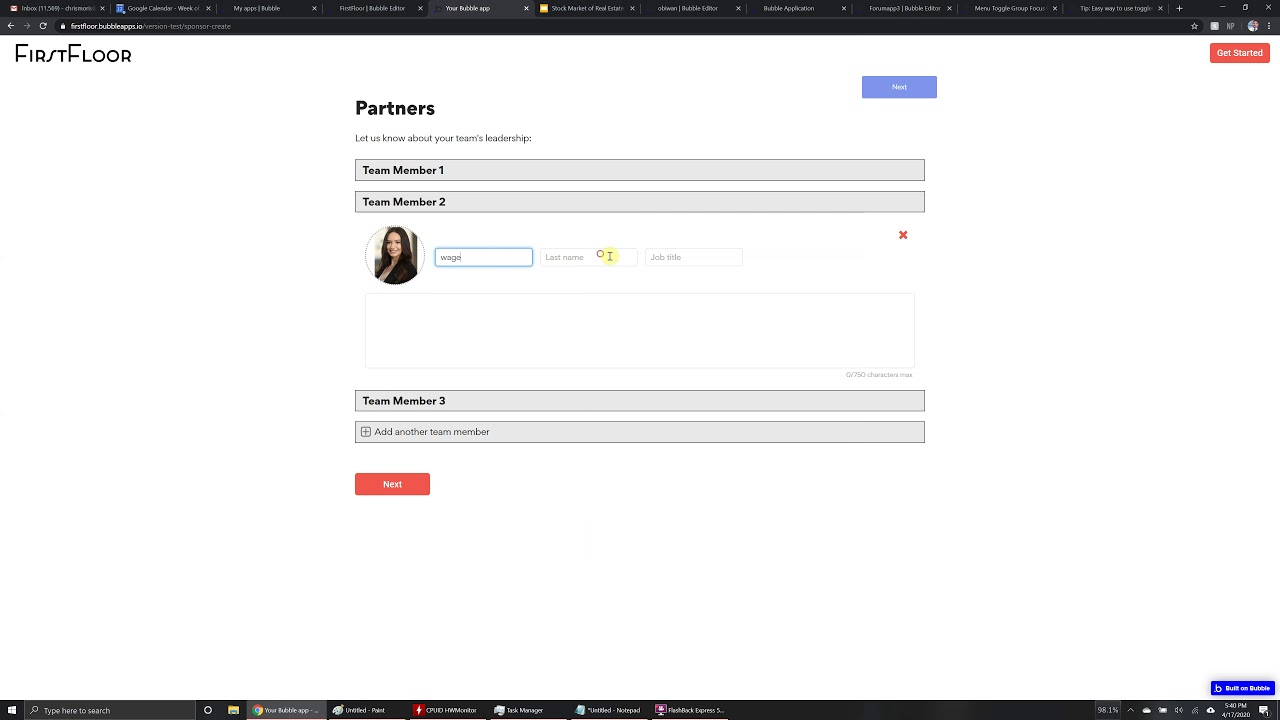Switch to Google Calendar tab
This screenshot has height=720, width=1280.
(x=163, y=8)
